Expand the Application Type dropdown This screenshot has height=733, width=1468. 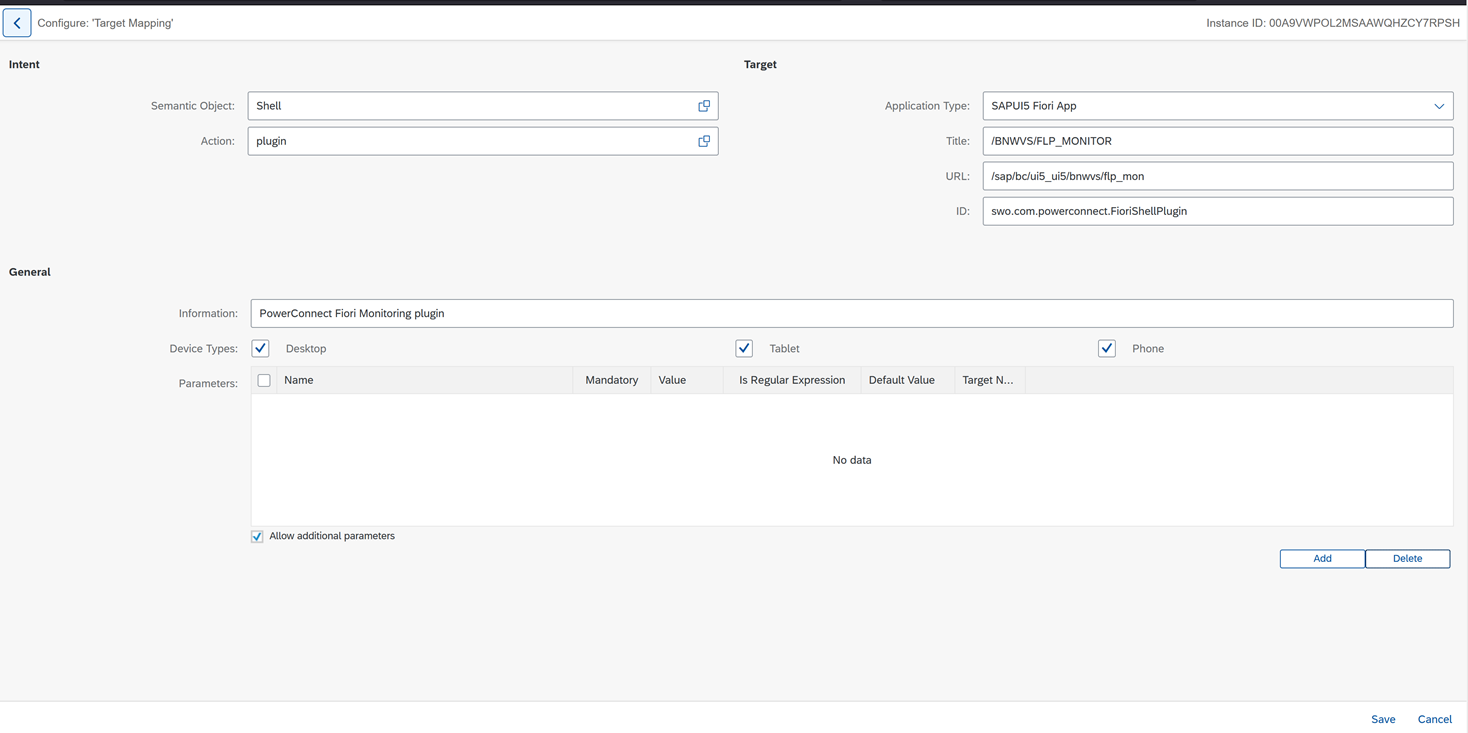(x=1438, y=106)
